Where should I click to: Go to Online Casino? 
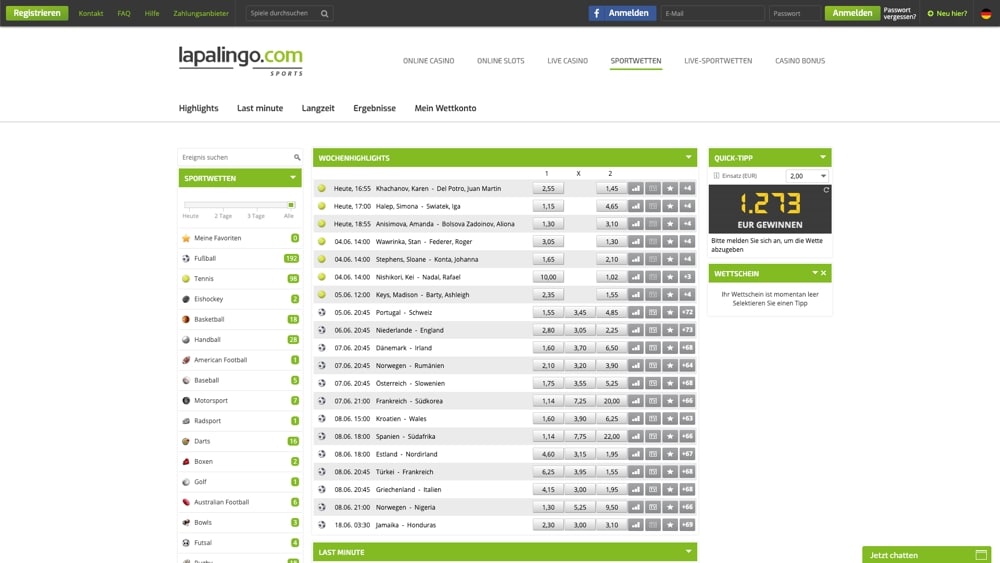(x=429, y=61)
